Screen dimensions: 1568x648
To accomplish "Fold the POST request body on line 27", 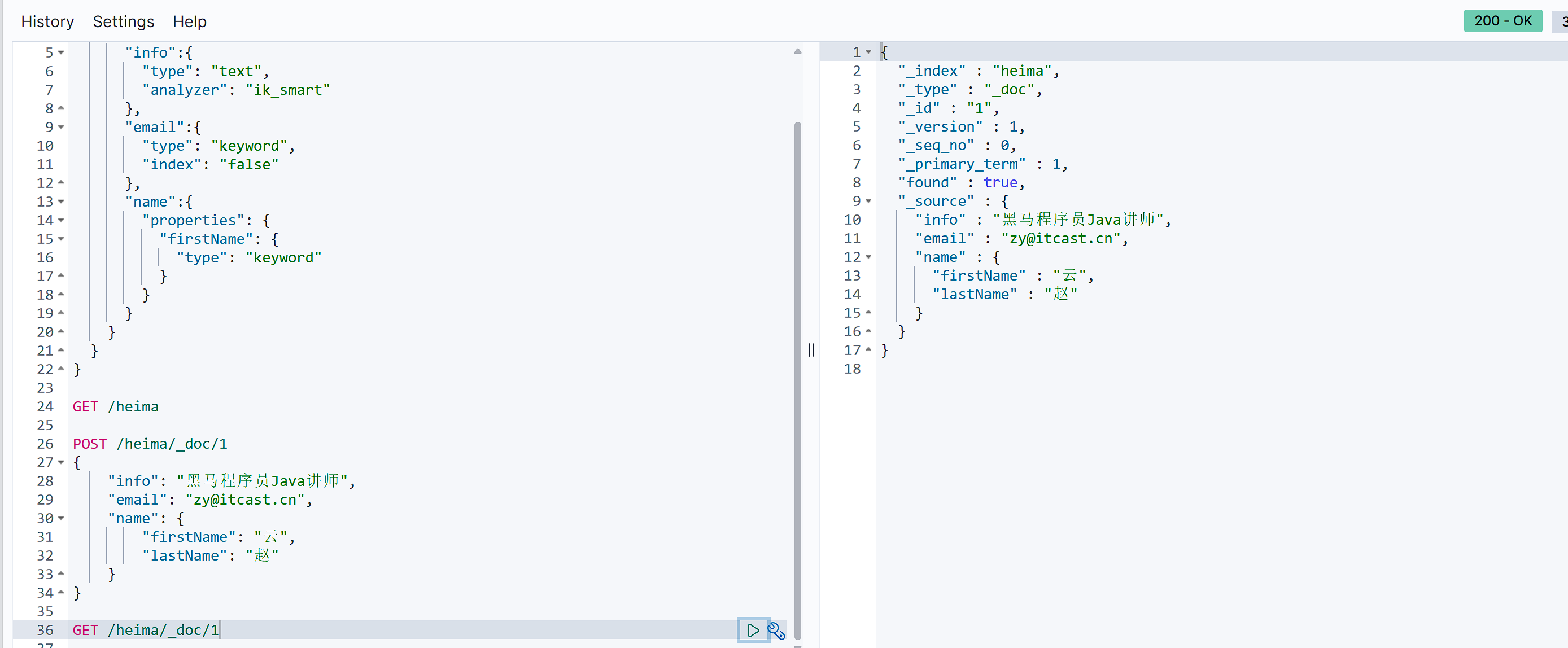I will tap(61, 462).
